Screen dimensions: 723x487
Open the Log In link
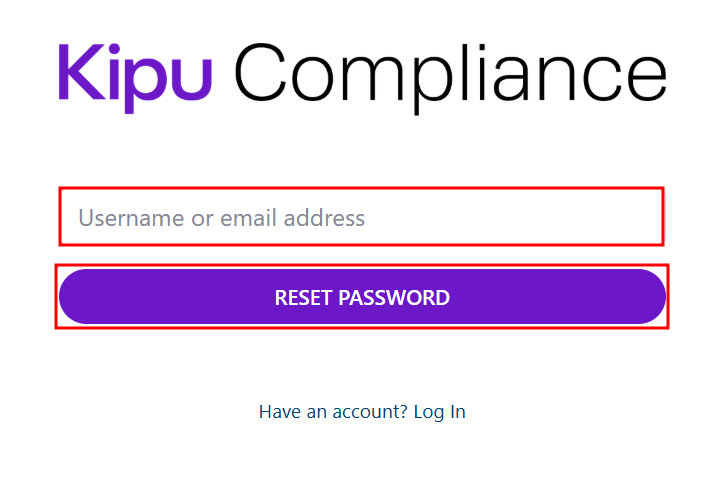(x=439, y=412)
